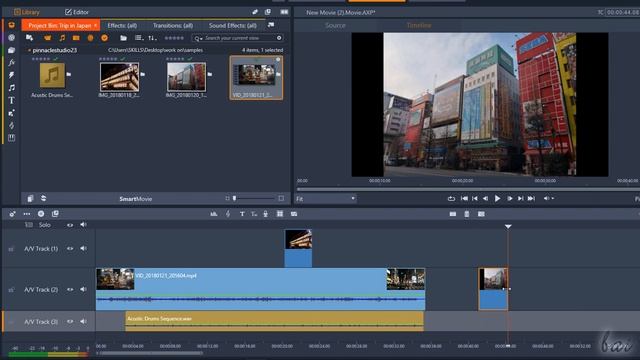Step back one frame in preview

[485, 198]
